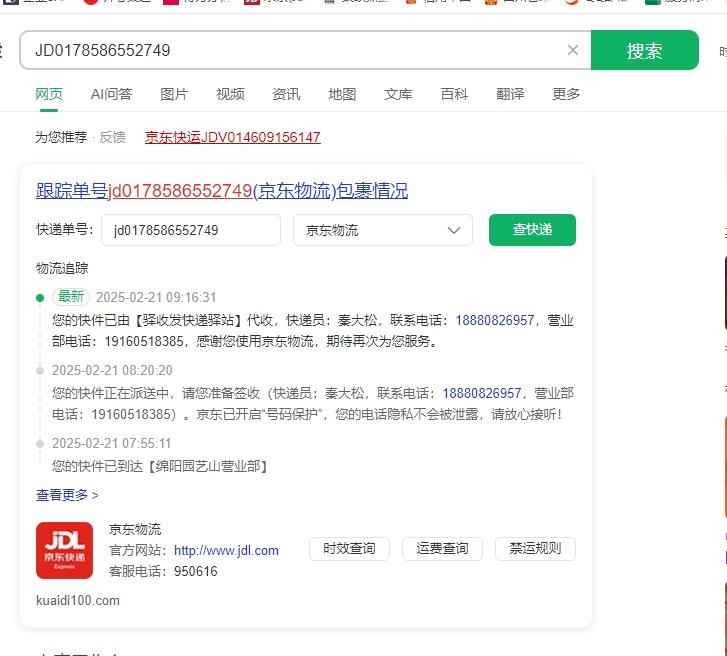Screen dimensions: 727x656
Task: Click the green 搜索 search button
Action: [644, 50]
